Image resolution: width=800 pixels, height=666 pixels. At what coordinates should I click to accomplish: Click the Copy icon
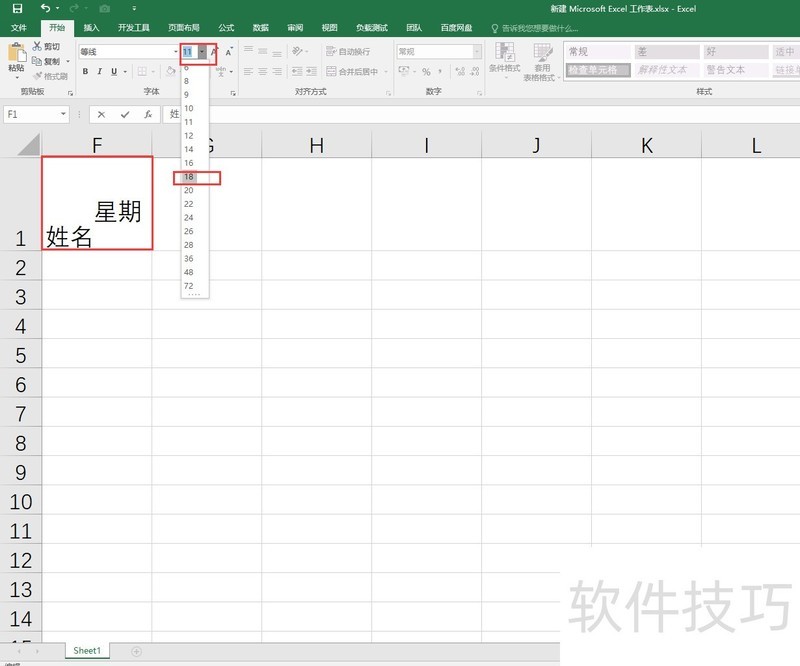[x=37, y=62]
